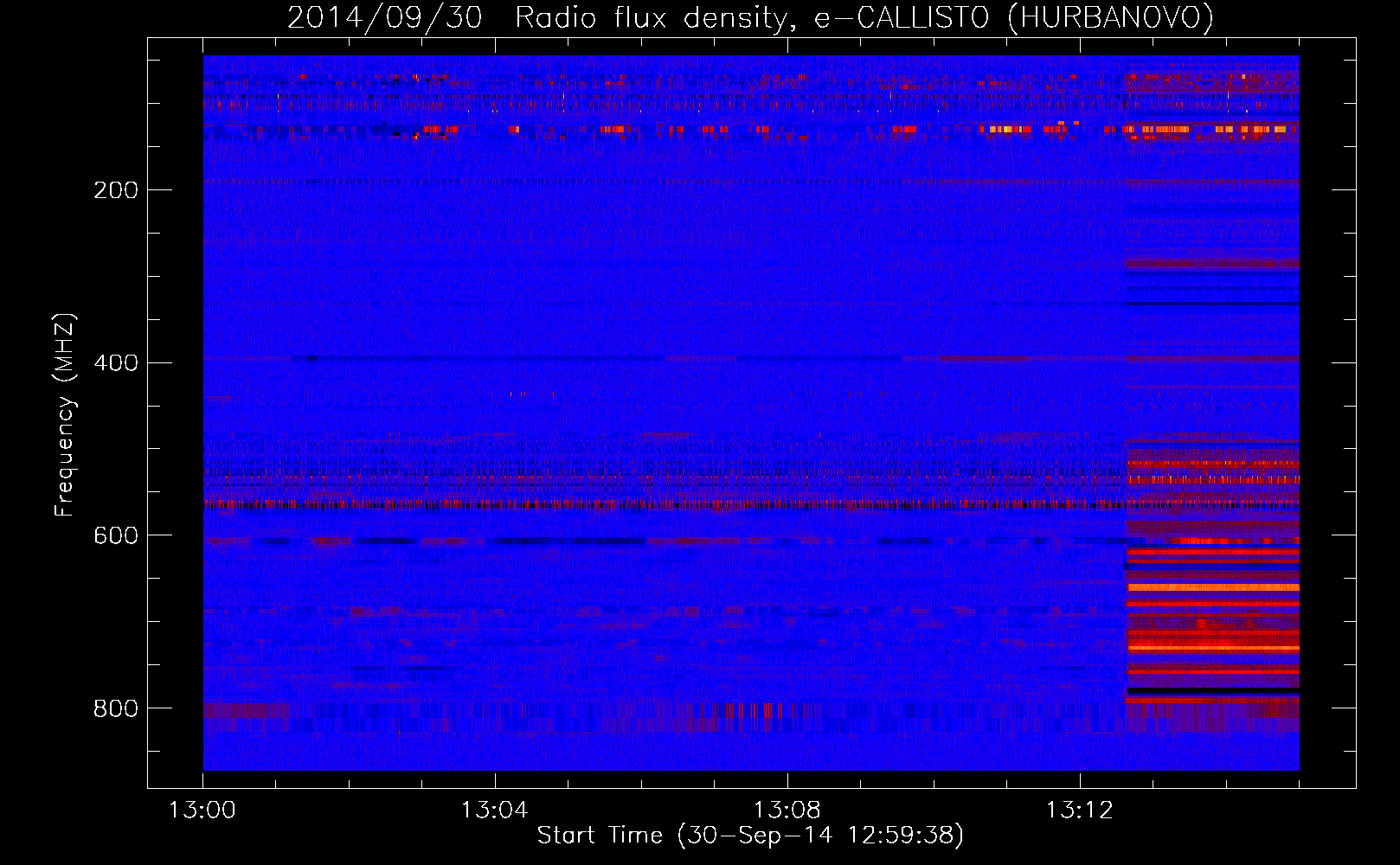
Task: Click the 13:12 time tick label
Action: click(x=1080, y=811)
